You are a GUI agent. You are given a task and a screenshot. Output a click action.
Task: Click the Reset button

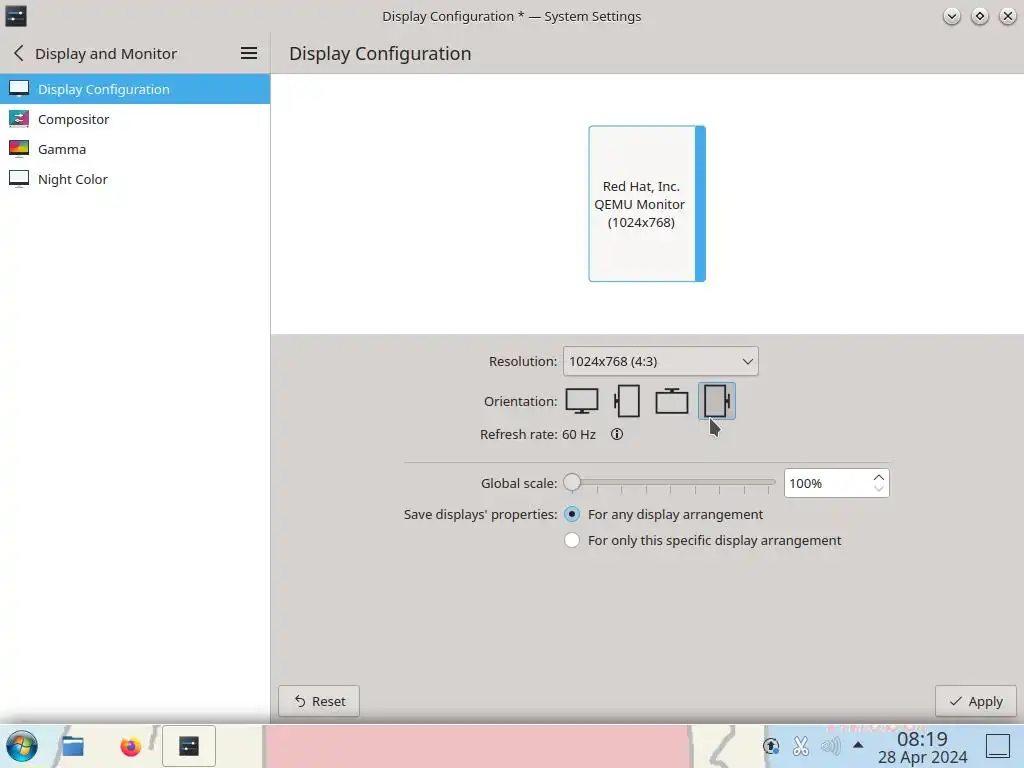319,701
